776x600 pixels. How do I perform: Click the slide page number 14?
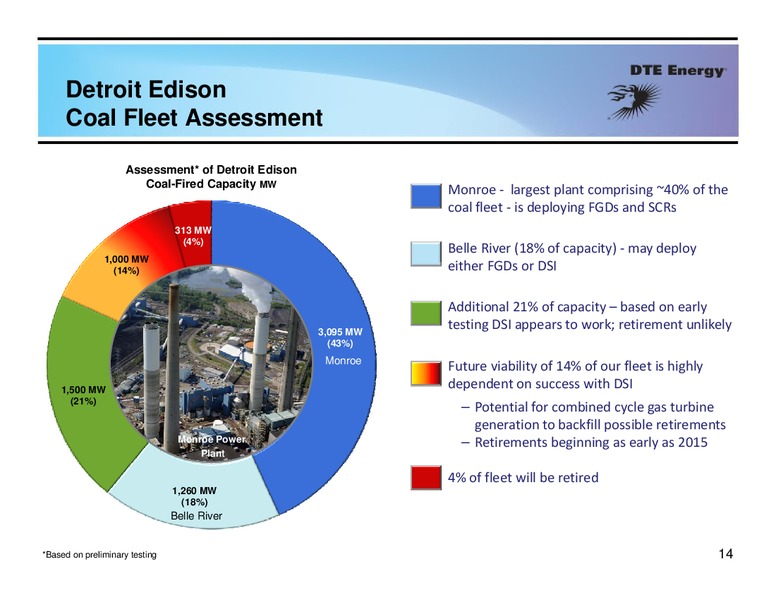click(x=726, y=553)
